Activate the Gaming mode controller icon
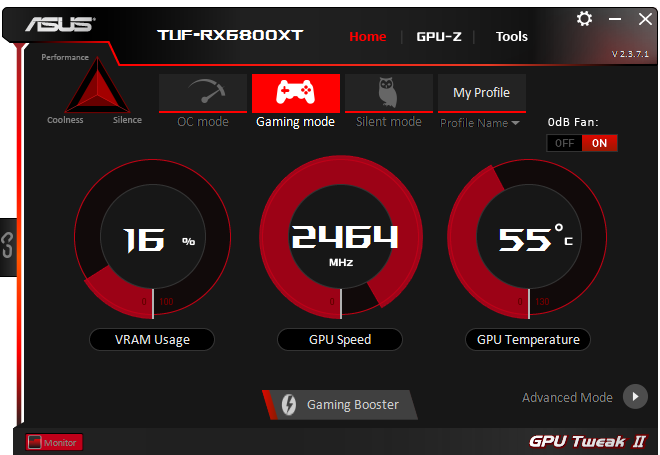 [x=295, y=93]
